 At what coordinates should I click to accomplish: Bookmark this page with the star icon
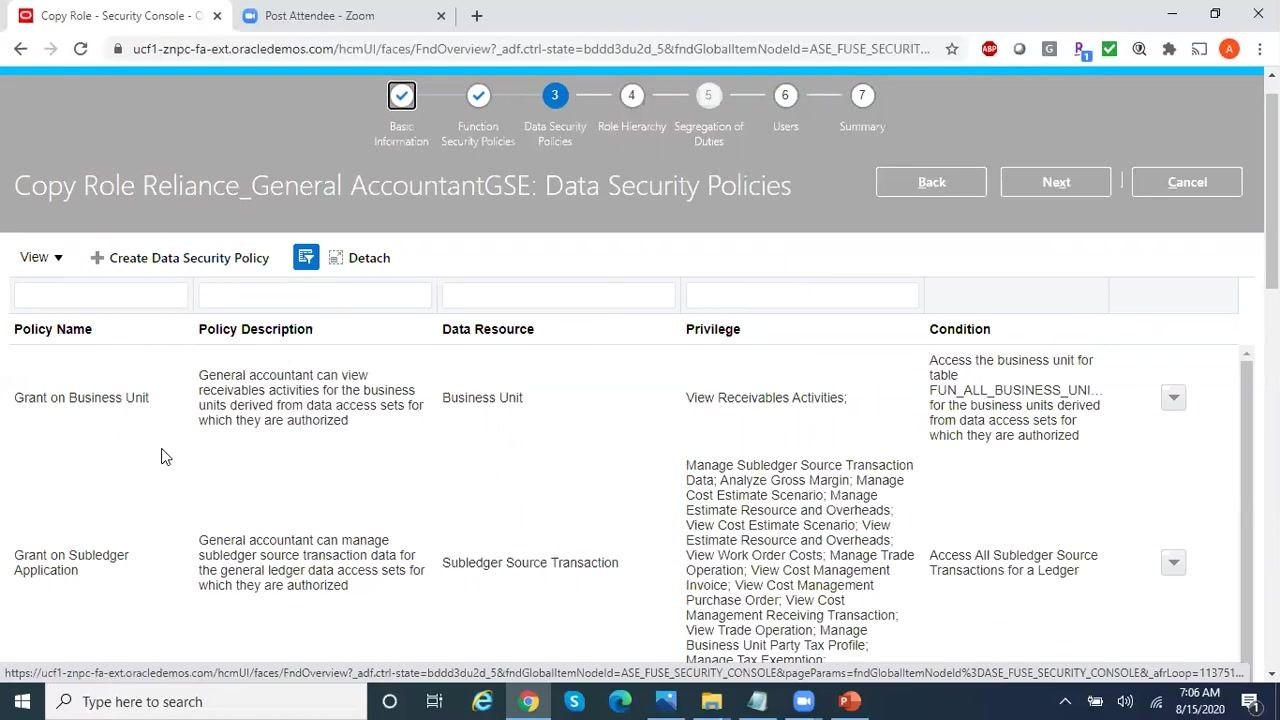[x=952, y=48]
